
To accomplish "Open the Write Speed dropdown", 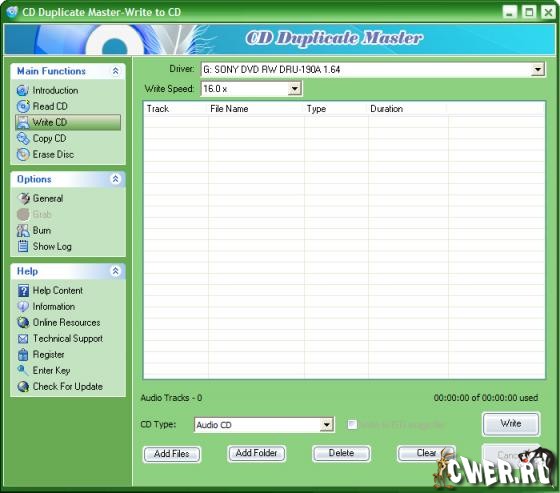I will coord(295,89).
